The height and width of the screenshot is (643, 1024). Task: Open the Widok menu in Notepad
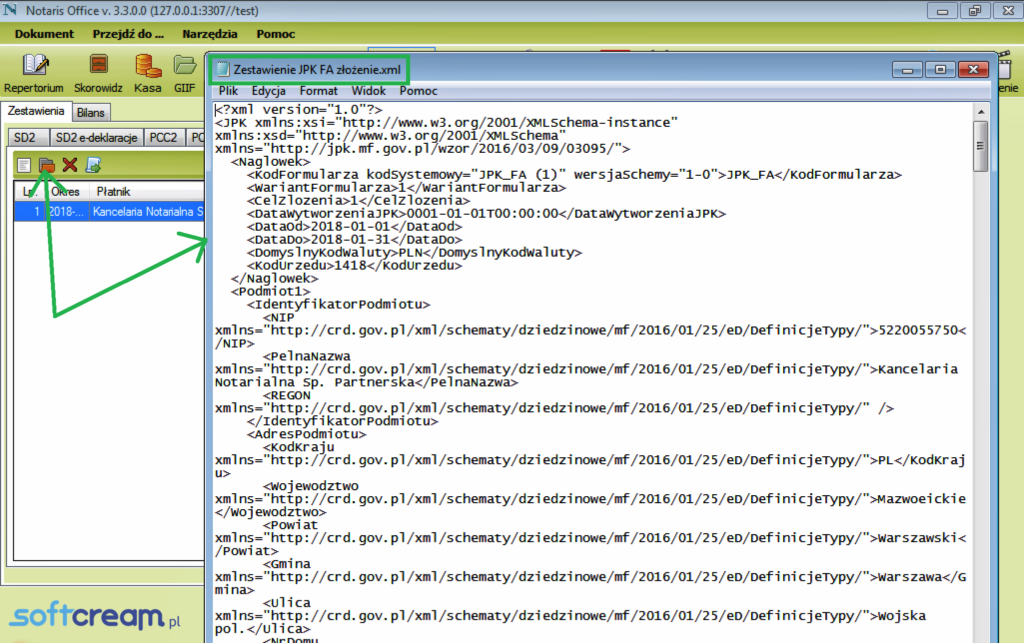[368, 91]
